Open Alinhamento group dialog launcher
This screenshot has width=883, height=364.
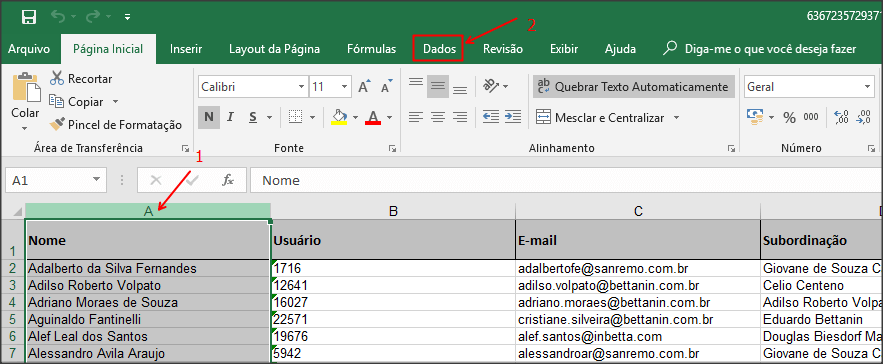731,149
